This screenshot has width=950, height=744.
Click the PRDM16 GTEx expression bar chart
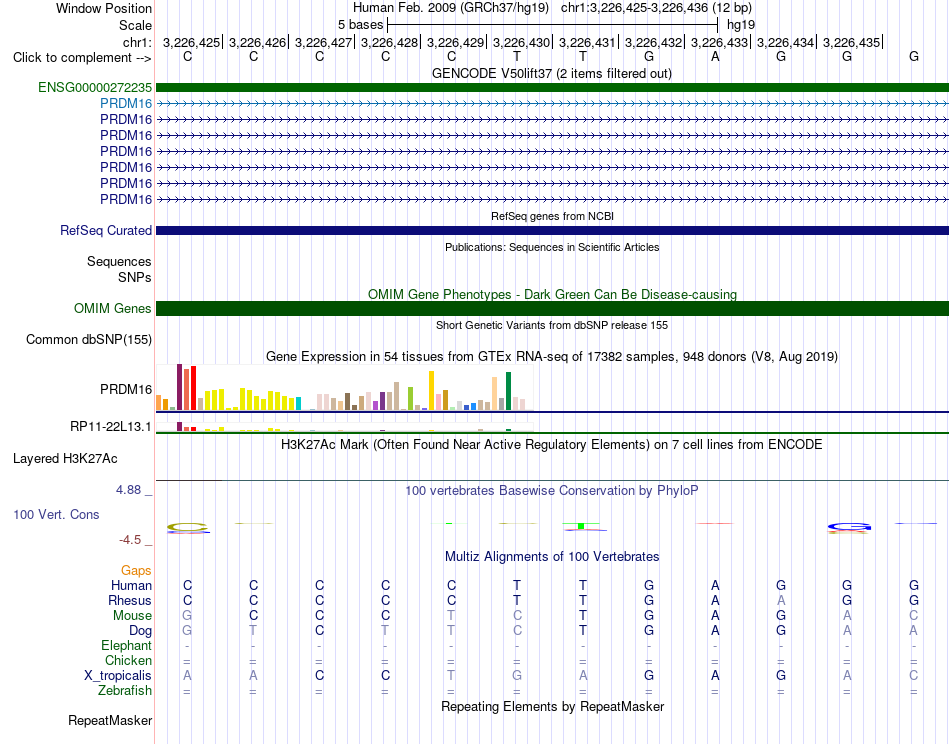click(344, 388)
